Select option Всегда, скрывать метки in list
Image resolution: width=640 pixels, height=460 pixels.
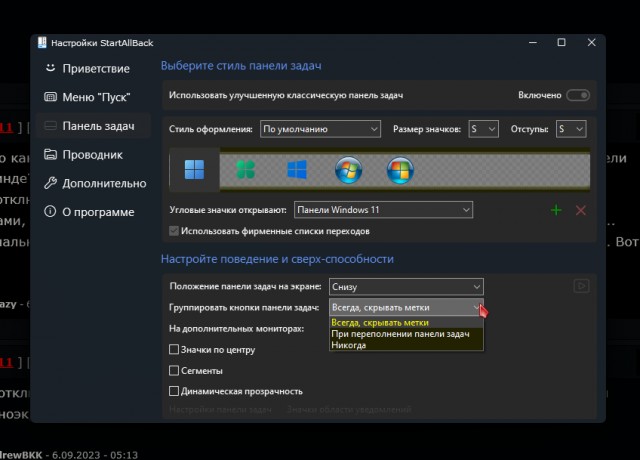(x=406, y=322)
